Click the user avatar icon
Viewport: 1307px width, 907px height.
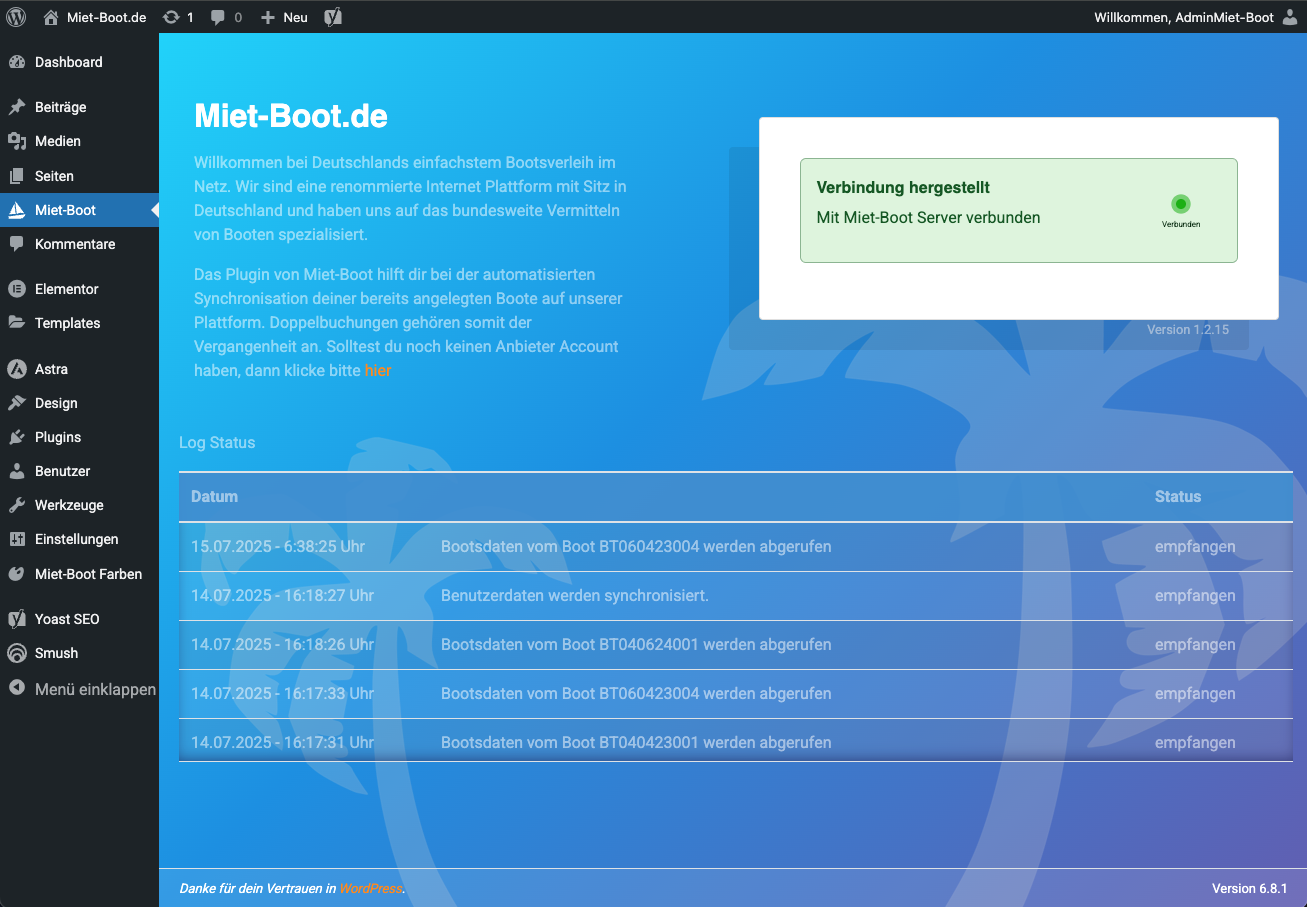pos(1290,17)
